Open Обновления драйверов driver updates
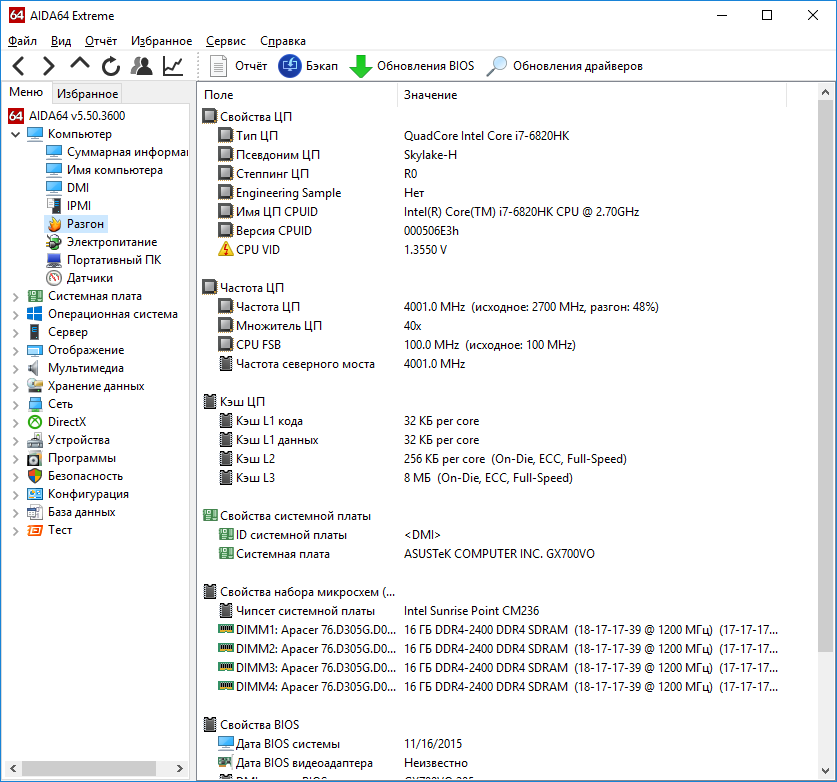837x782 pixels. tap(564, 66)
